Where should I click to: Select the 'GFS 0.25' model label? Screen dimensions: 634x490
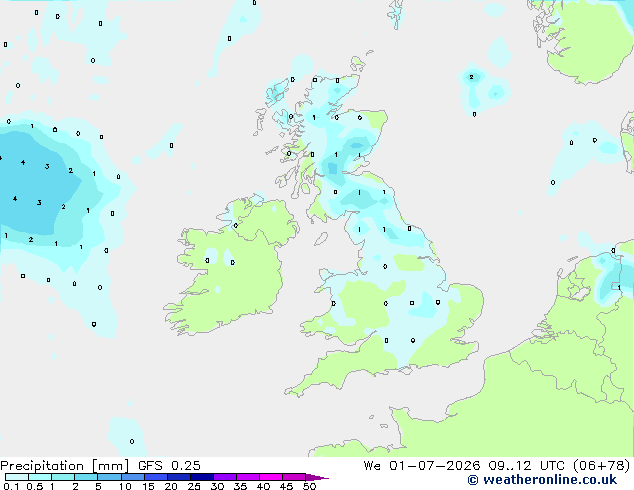(169, 466)
